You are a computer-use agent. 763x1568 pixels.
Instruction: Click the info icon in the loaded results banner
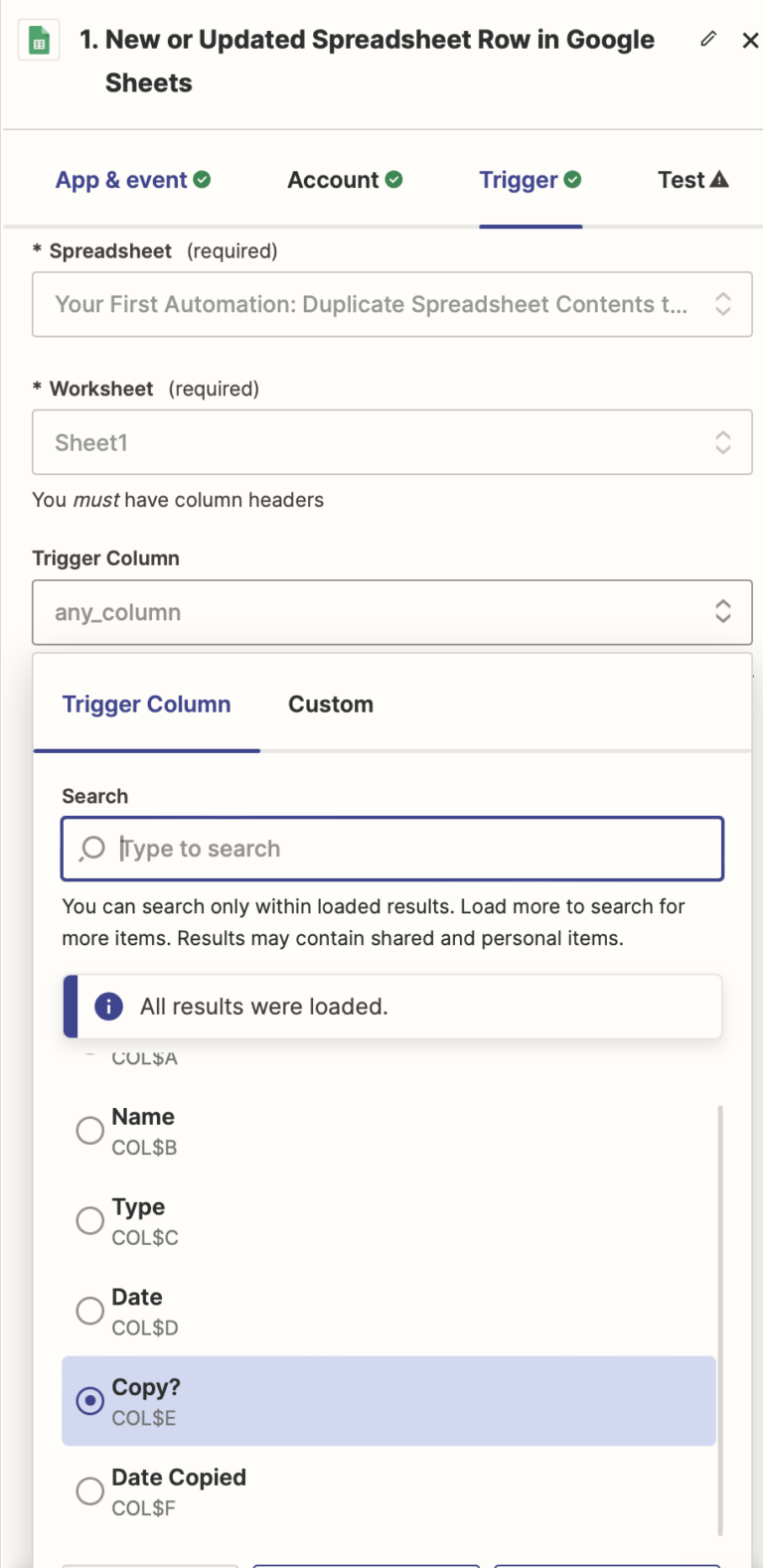[x=107, y=1006]
